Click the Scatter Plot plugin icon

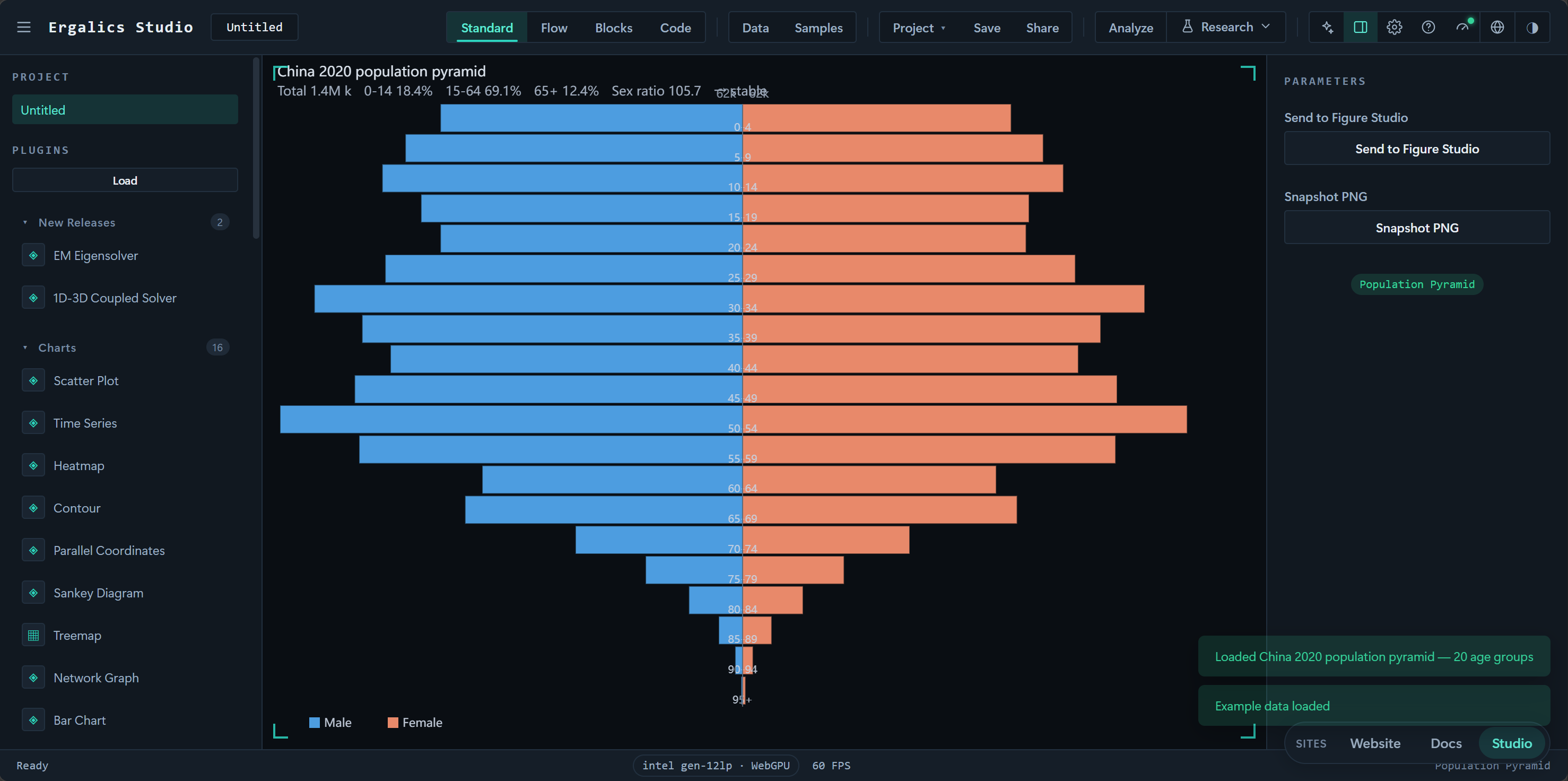pyautogui.click(x=33, y=380)
